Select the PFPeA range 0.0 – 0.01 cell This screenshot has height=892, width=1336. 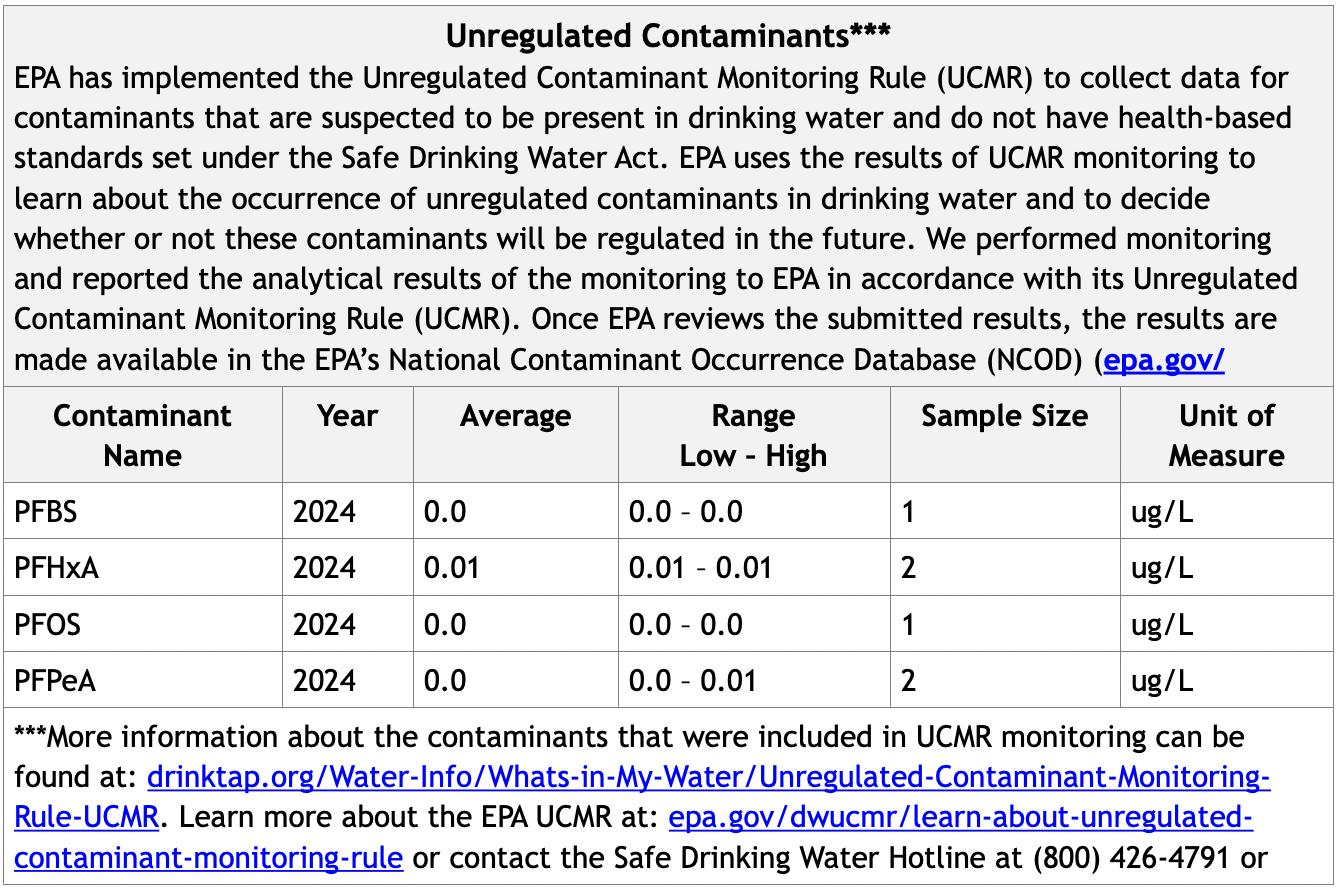pyautogui.click(x=700, y=681)
